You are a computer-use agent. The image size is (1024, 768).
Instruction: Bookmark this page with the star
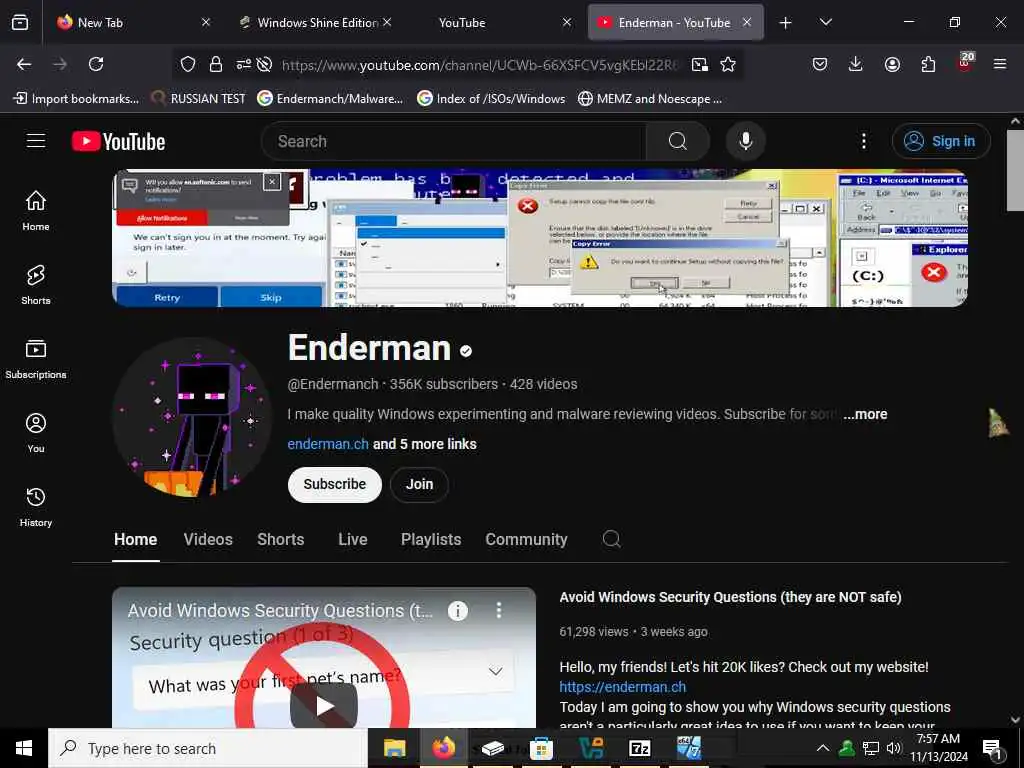728,64
